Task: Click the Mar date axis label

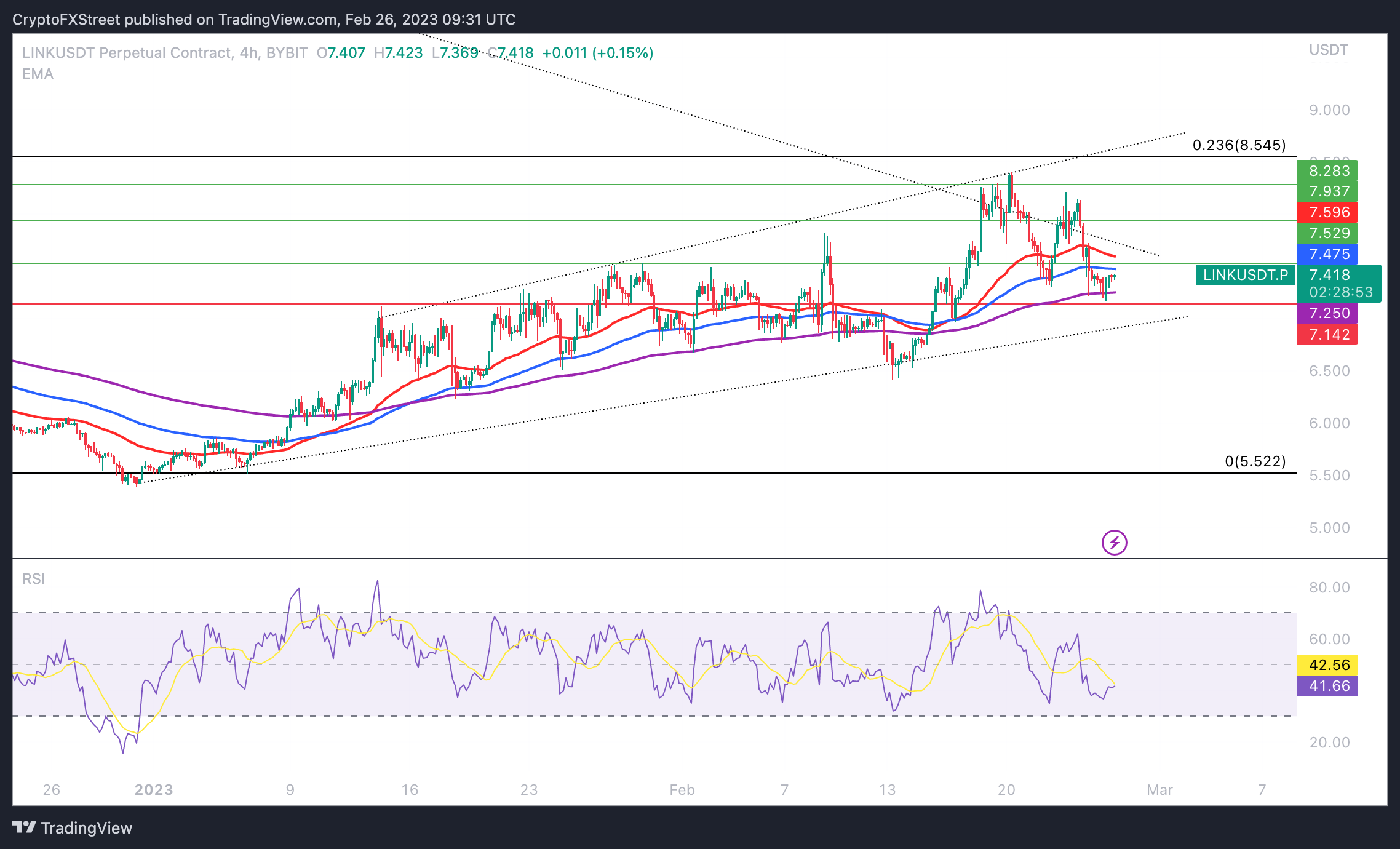Action: pyautogui.click(x=1159, y=790)
